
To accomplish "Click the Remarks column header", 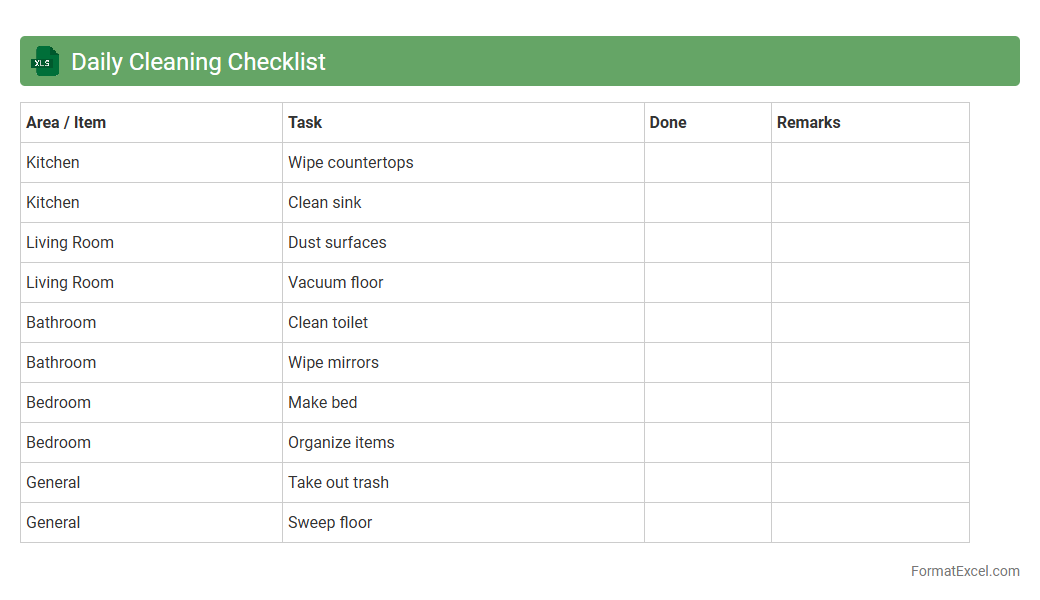I will pos(808,122).
